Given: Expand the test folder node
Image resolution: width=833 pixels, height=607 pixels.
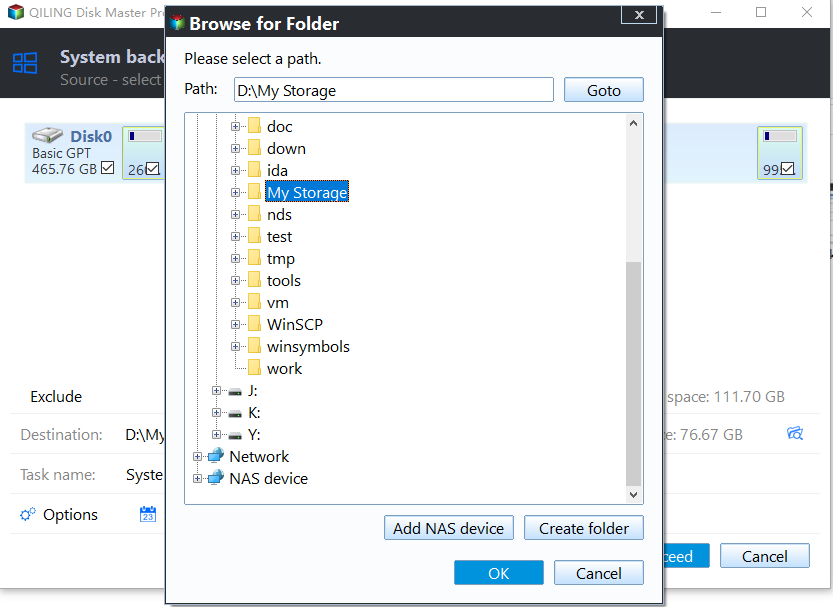Looking at the screenshot, I should [235, 236].
